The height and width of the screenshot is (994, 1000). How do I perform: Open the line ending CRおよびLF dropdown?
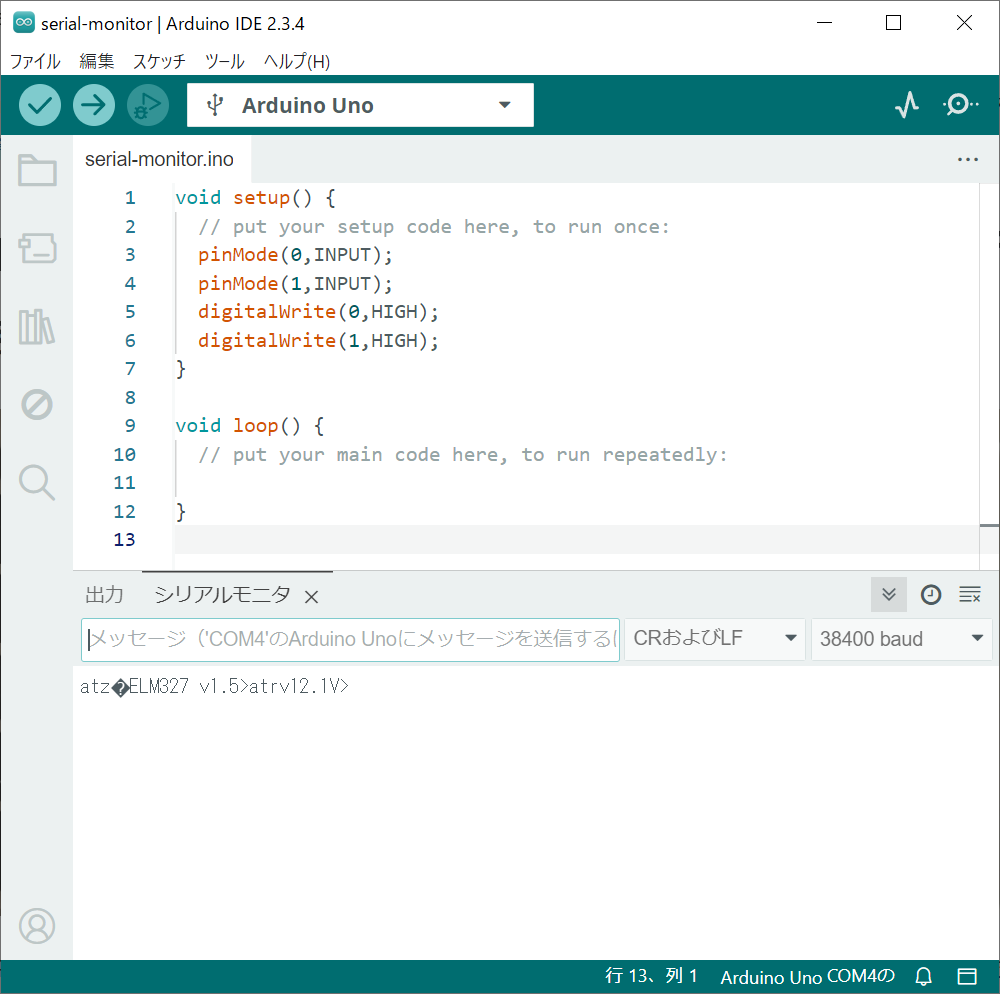pyautogui.click(x=715, y=638)
